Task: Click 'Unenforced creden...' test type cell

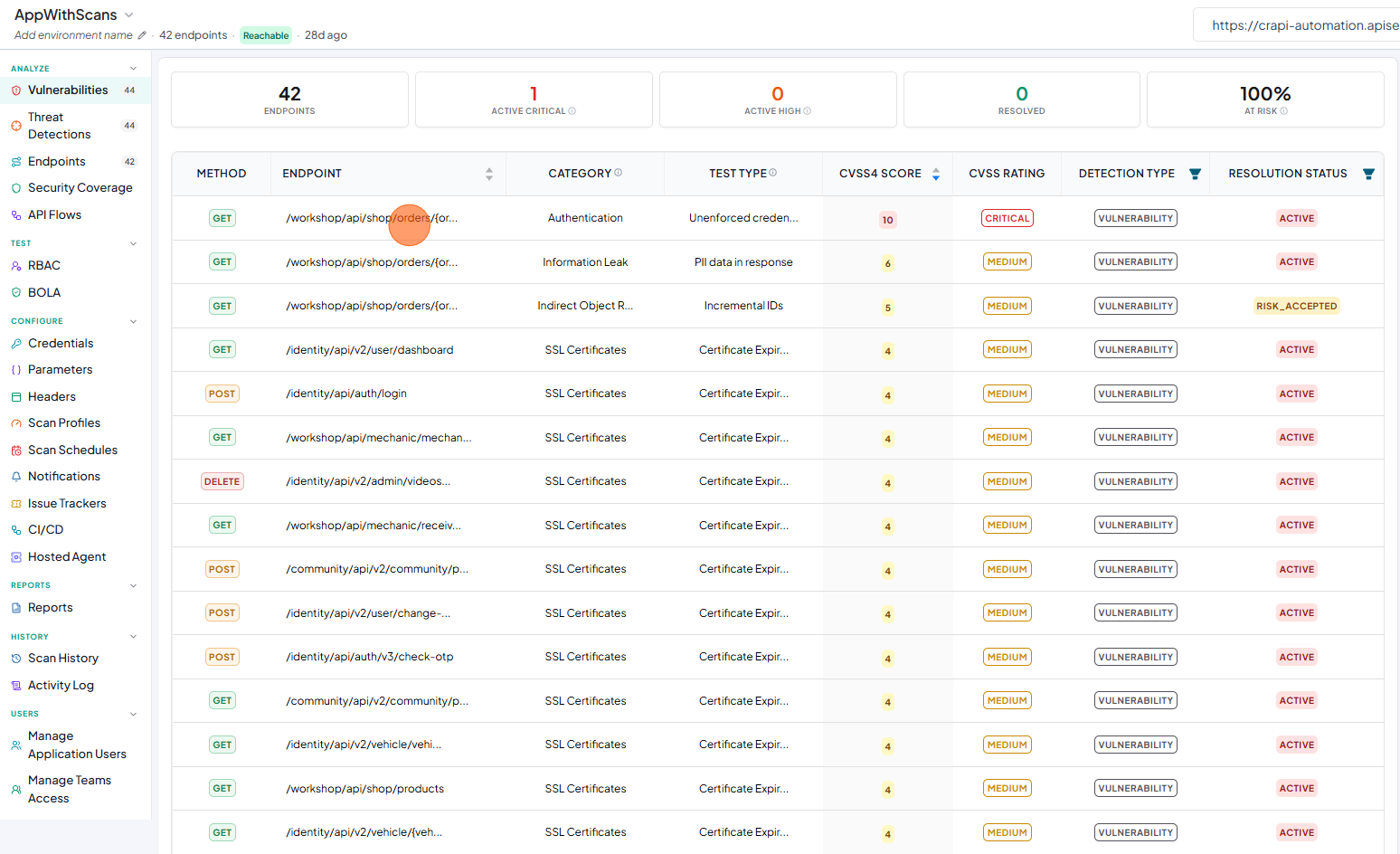Action: [743, 218]
